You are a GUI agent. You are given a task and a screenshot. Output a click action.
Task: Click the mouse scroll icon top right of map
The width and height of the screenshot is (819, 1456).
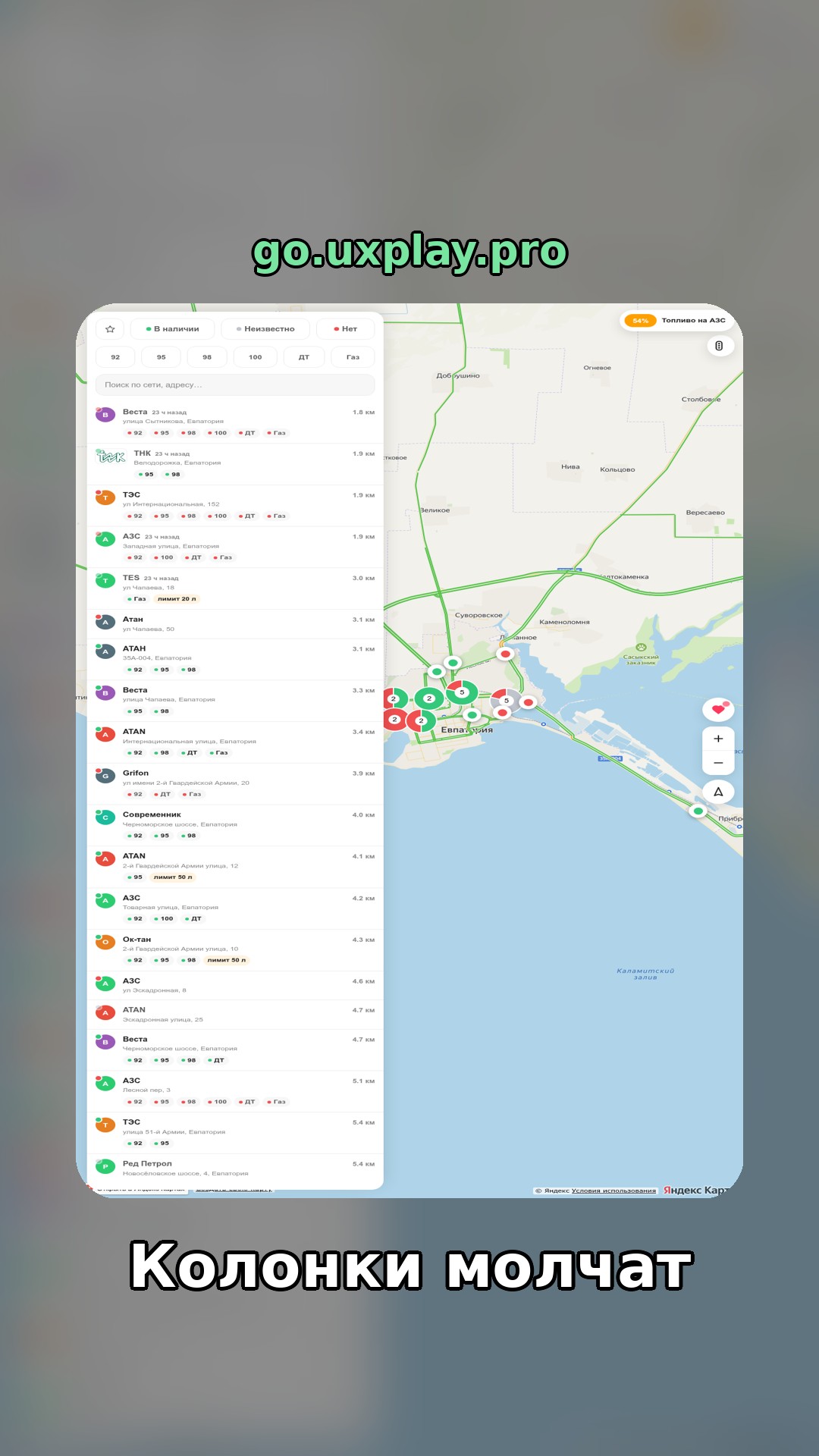click(719, 346)
